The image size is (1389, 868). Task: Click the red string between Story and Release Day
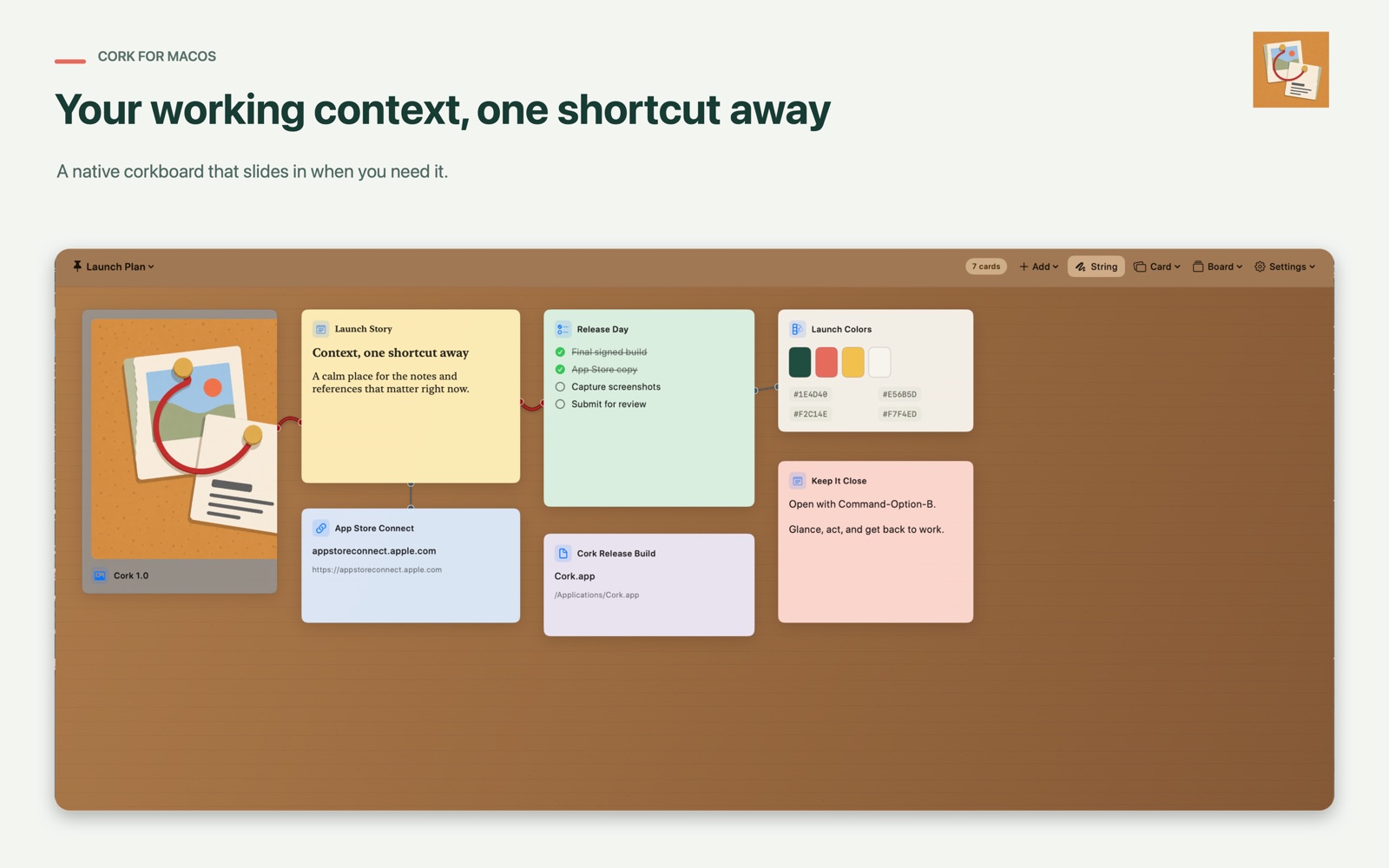click(531, 405)
